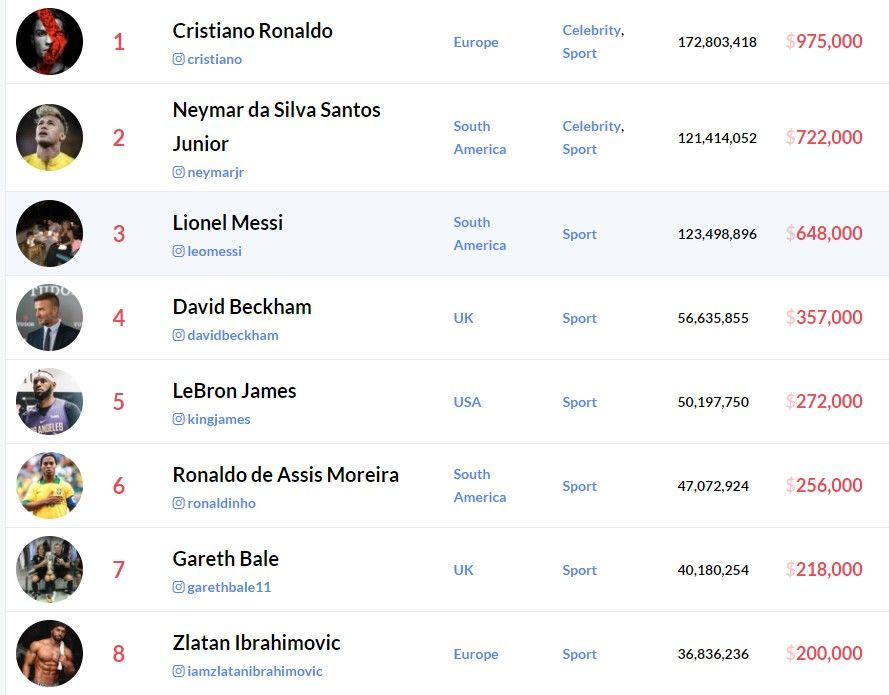Open Lionel Messi's profile thumbnail

[x=50, y=234]
